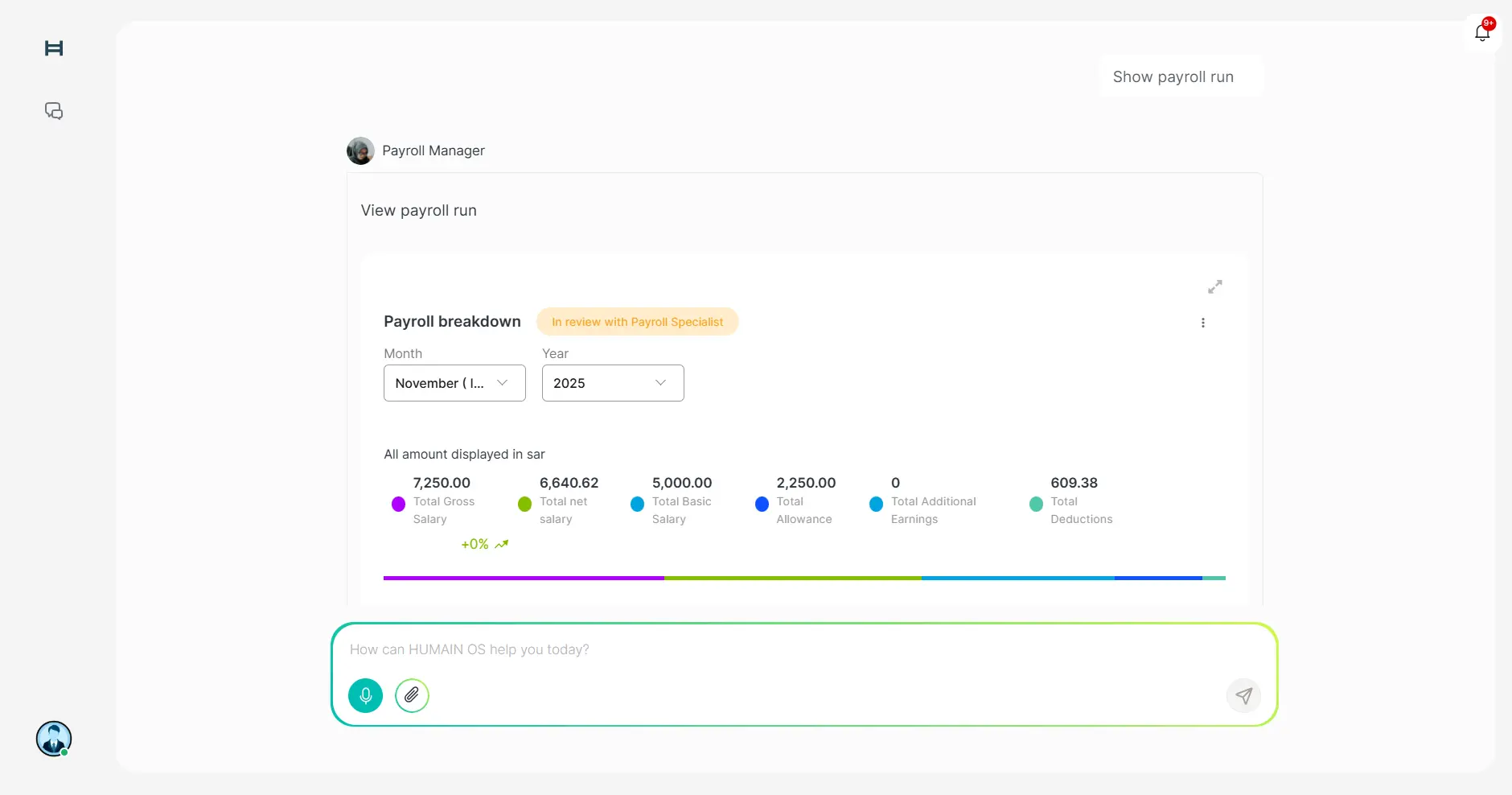Click the Payroll Manager name label
The height and width of the screenshot is (795, 1512).
coord(433,150)
